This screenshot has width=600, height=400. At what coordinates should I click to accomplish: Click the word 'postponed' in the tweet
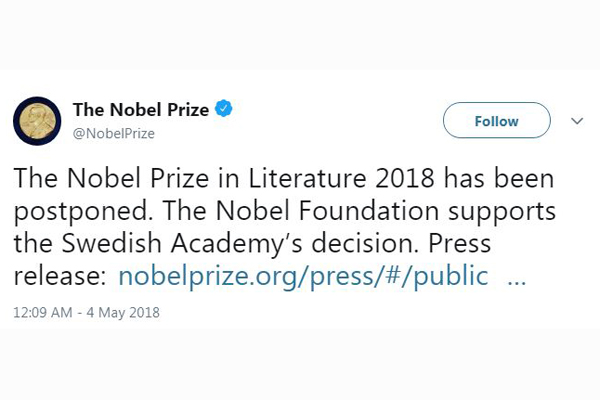tap(80, 212)
